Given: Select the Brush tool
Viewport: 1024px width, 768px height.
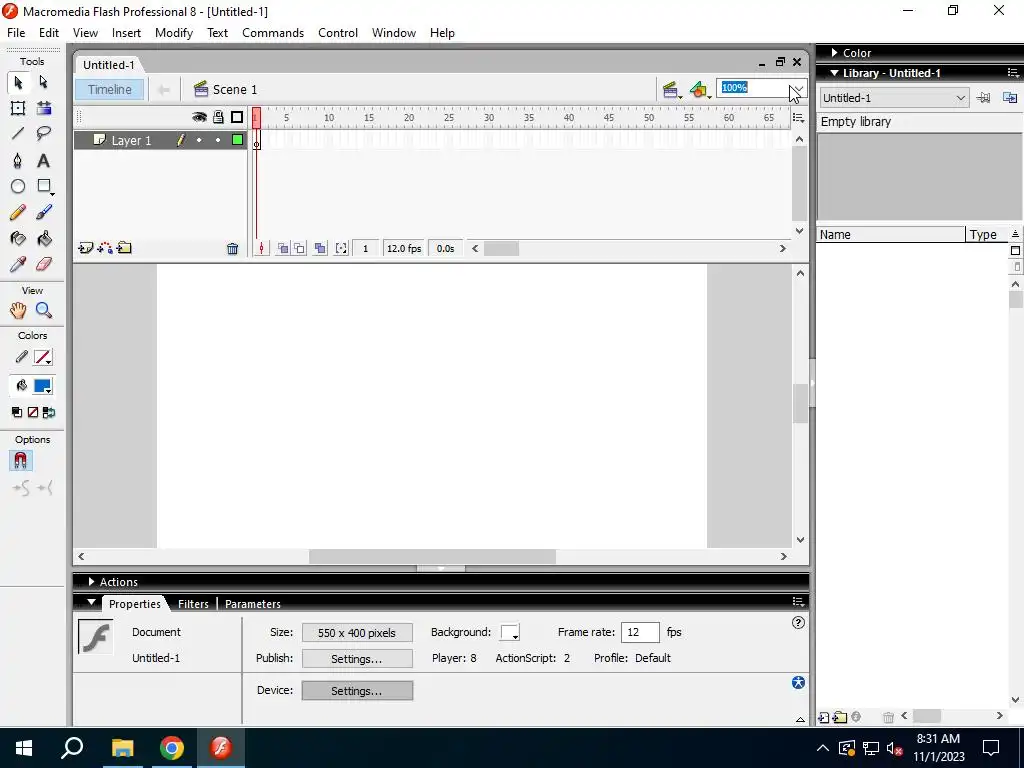Looking at the screenshot, I should coord(44,212).
